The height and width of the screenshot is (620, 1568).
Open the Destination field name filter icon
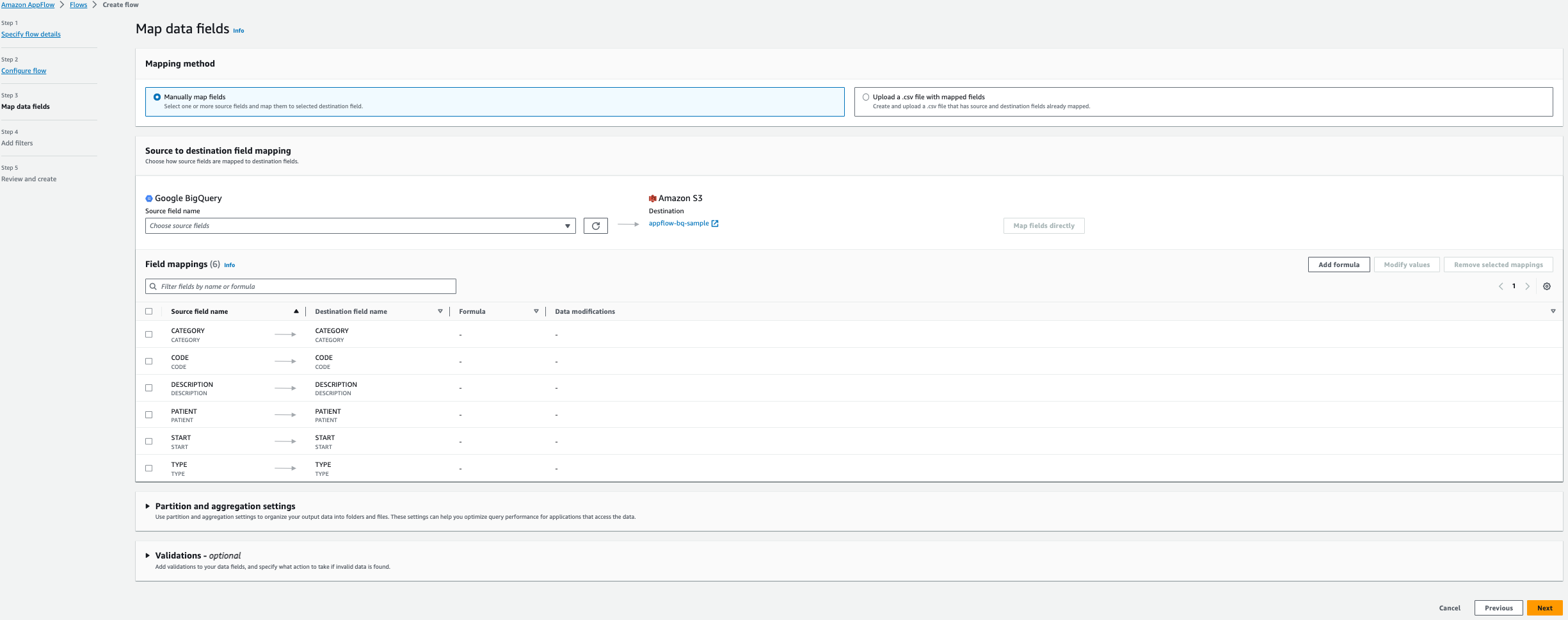(x=440, y=311)
